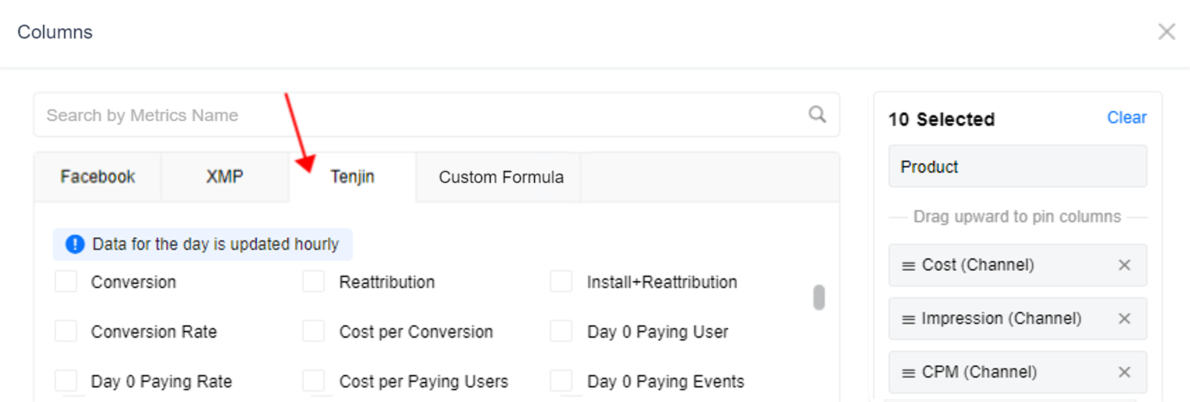This screenshot has height=402, width=1190.
Task: Remove CPM (Channel) from selected columns
Action: click(1125, 372)
